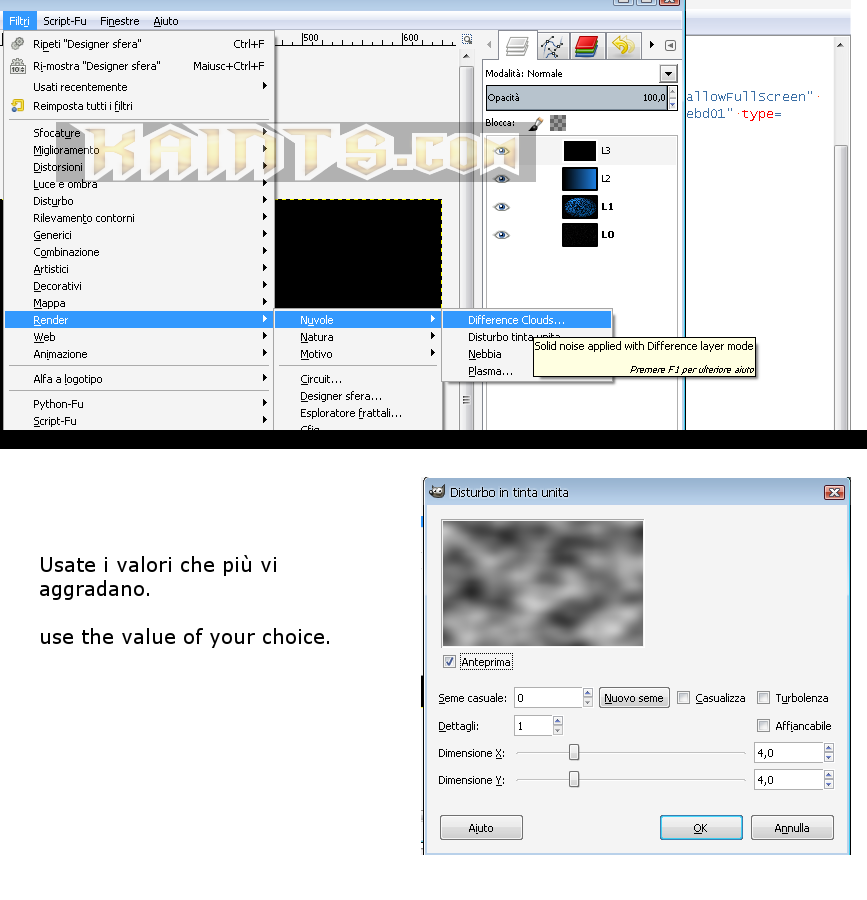Open the Finestre menu

pos(120,21)
